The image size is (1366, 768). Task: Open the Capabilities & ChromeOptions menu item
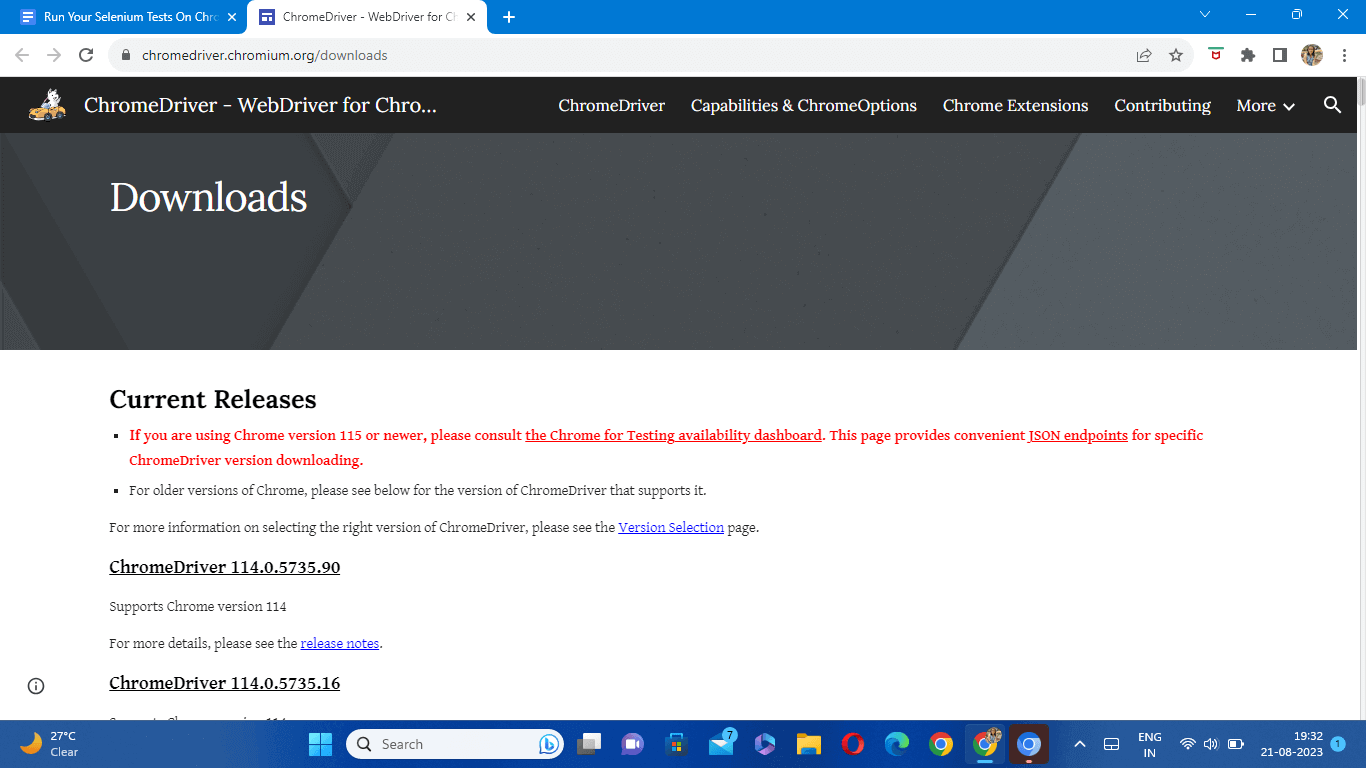pyautogui.click(x=803, y=105)
